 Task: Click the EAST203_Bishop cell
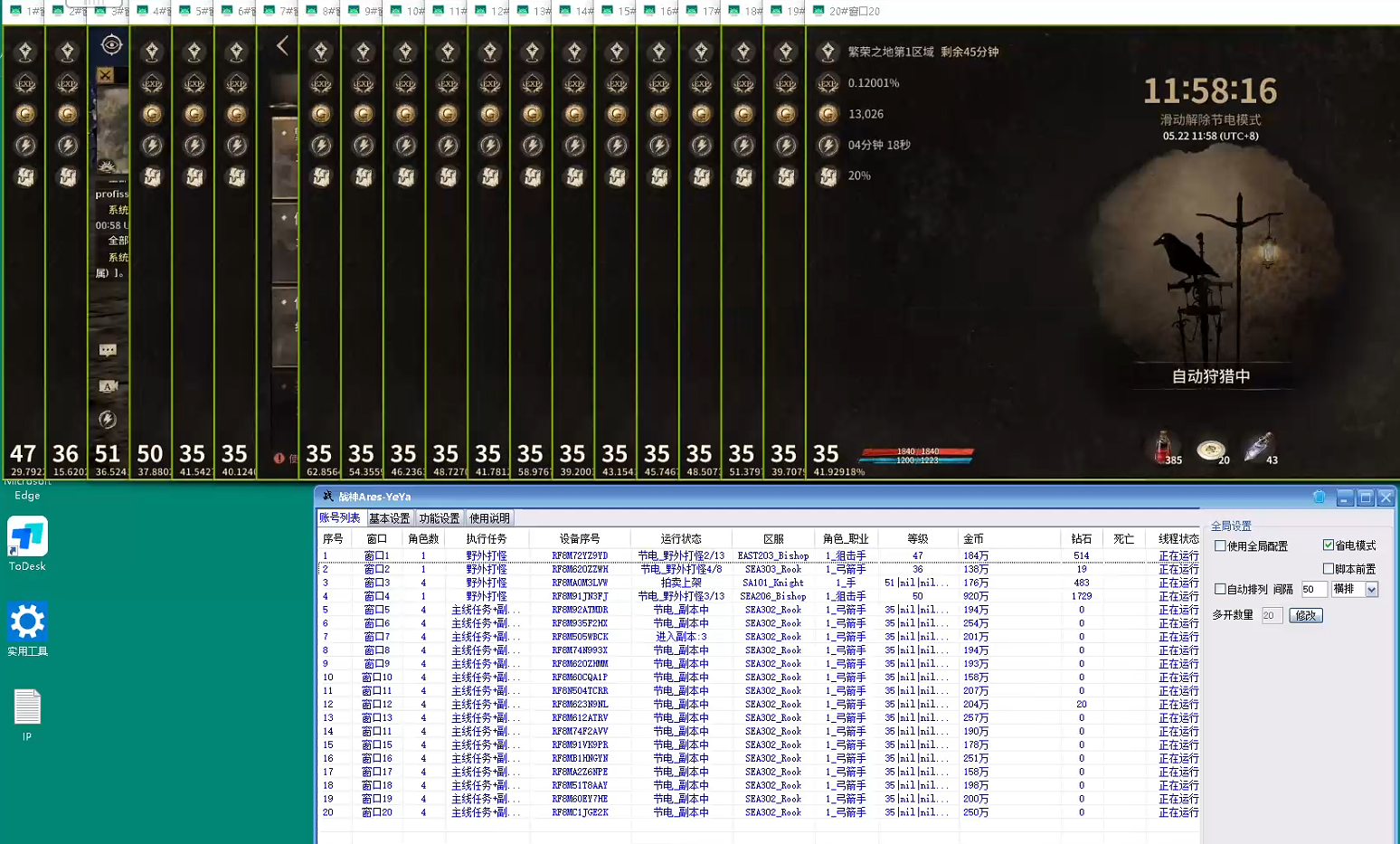click(773, 555)
